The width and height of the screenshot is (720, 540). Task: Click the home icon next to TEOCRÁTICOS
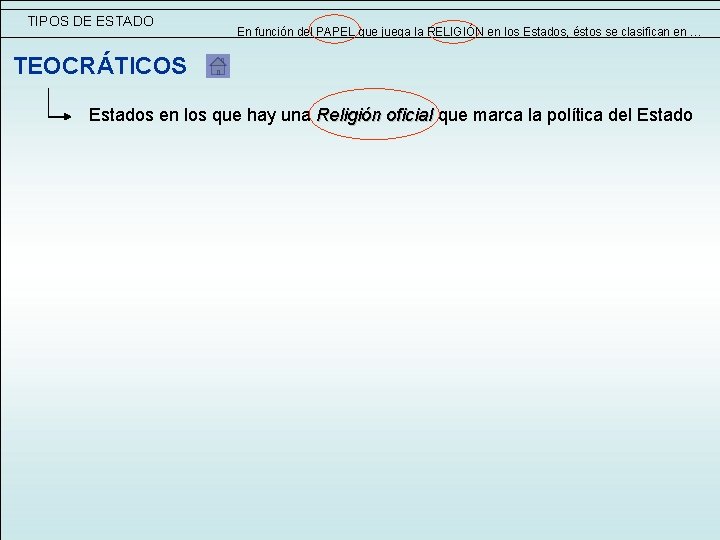click(218, 66)
